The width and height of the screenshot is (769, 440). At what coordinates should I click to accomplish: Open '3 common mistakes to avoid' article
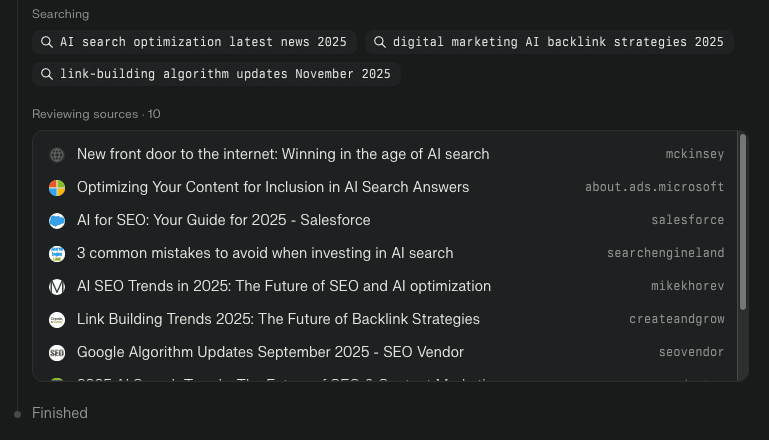pos(265,254)
